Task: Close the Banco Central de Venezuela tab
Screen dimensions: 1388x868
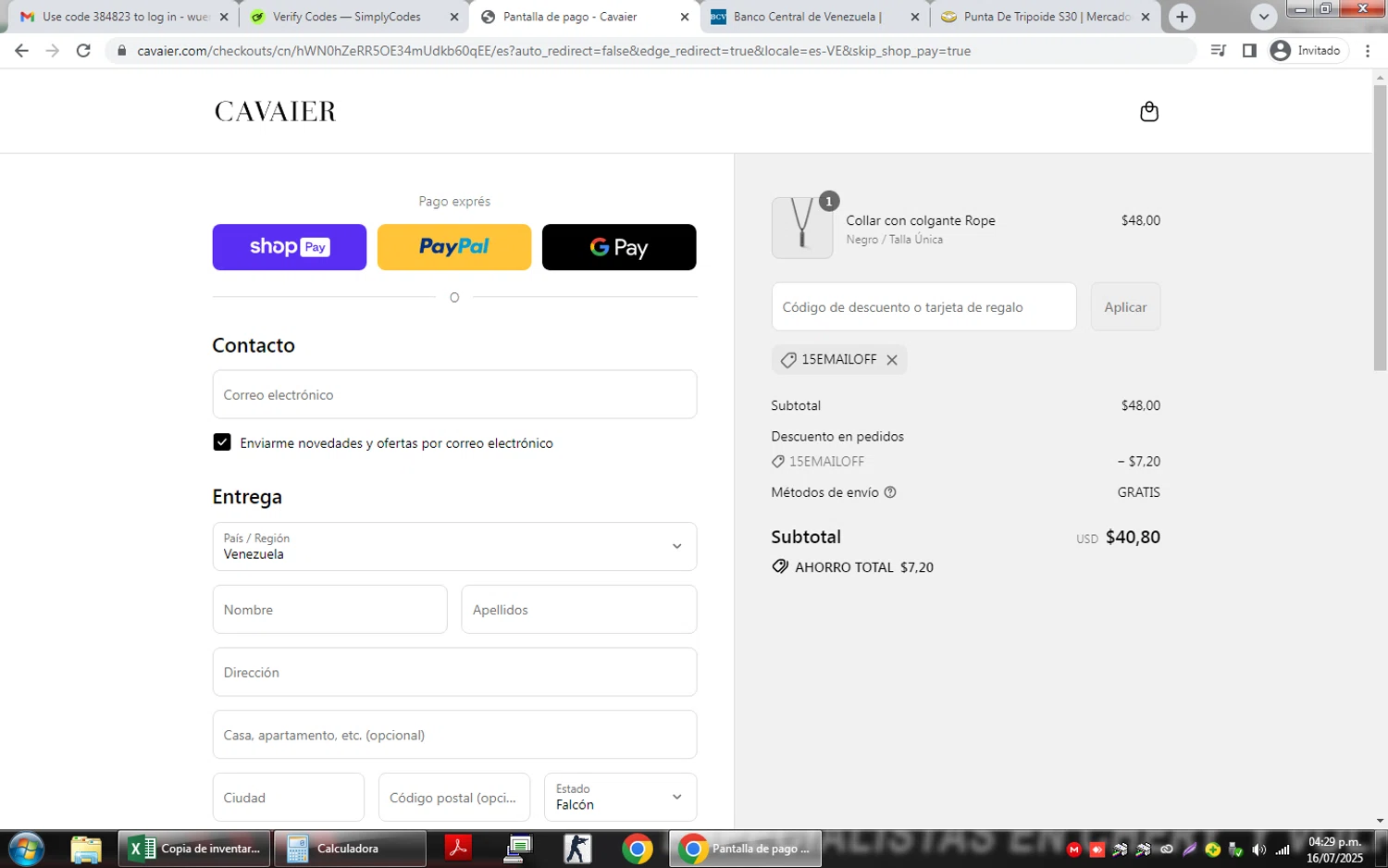Action: coord(915,17)
